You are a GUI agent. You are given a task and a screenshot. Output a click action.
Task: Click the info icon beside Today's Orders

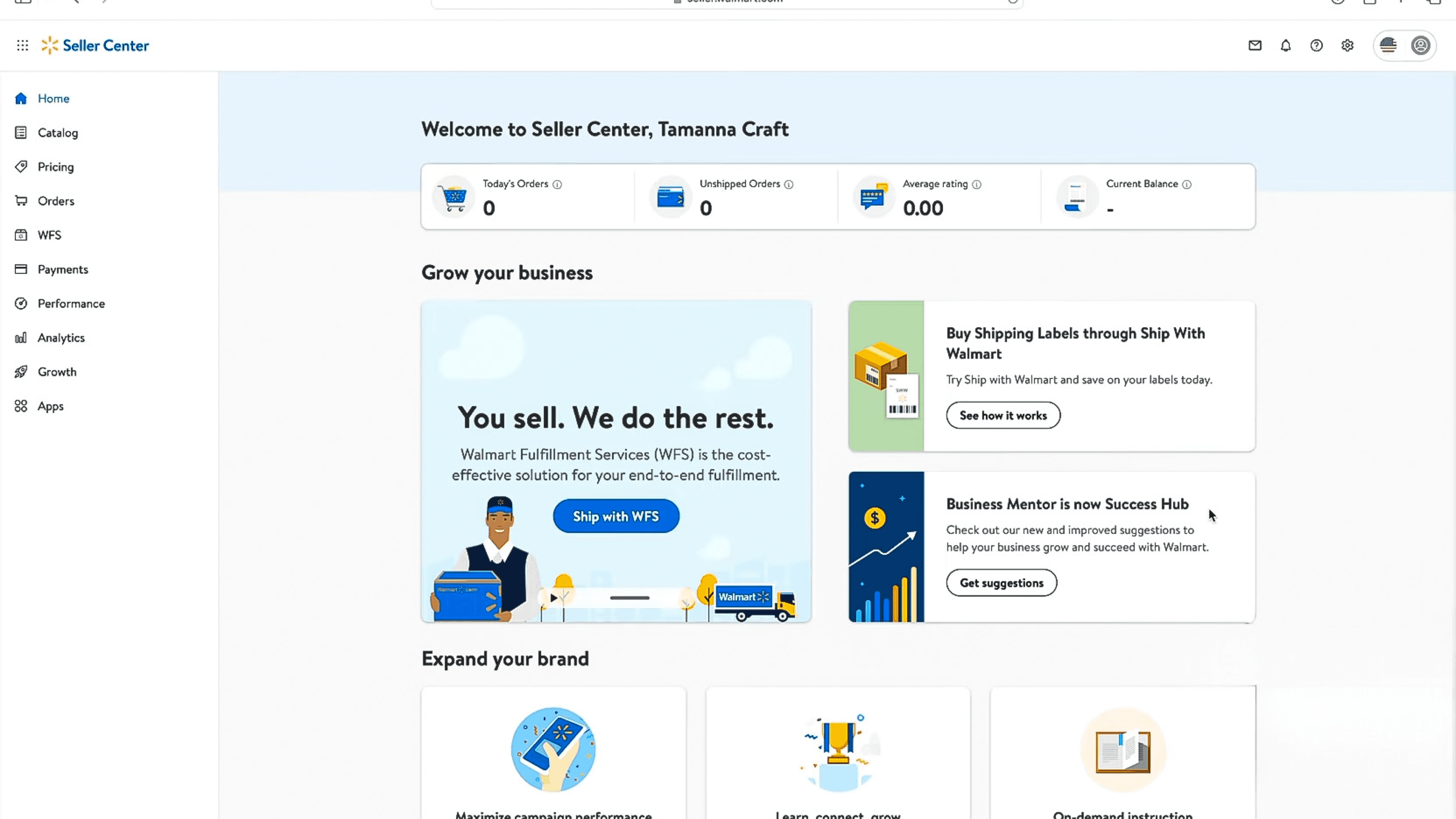coord(557,184)
